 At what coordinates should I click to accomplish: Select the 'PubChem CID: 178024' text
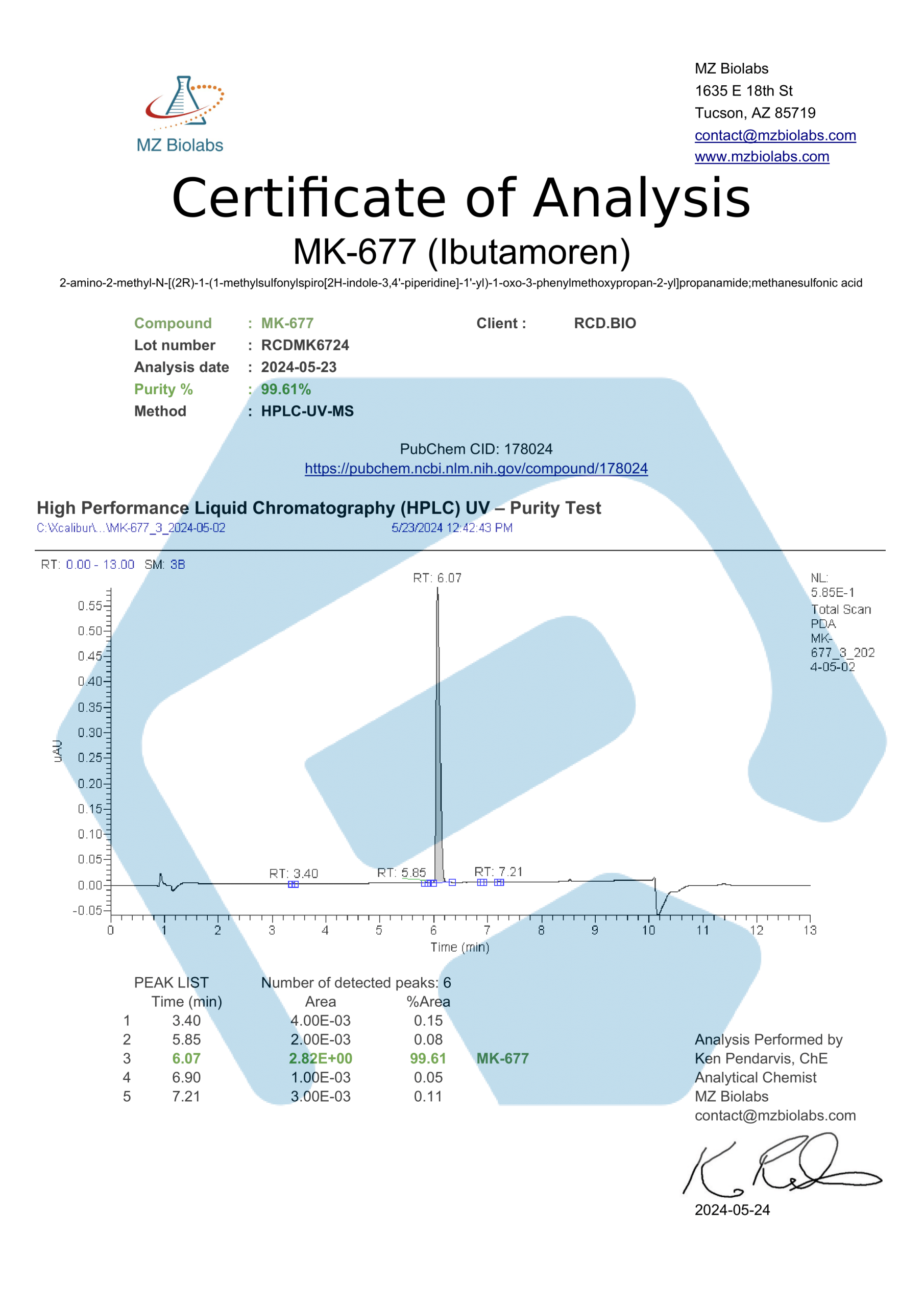click(476, 449)
